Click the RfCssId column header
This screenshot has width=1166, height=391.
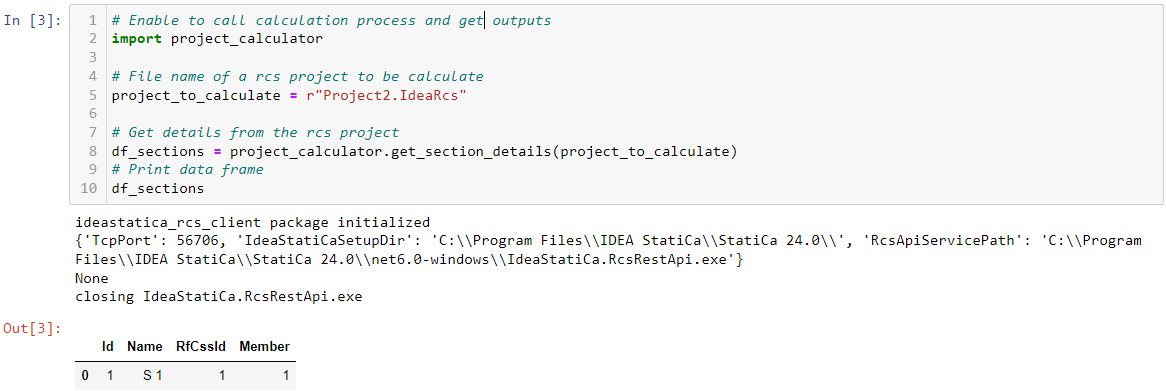pos(201,346)
